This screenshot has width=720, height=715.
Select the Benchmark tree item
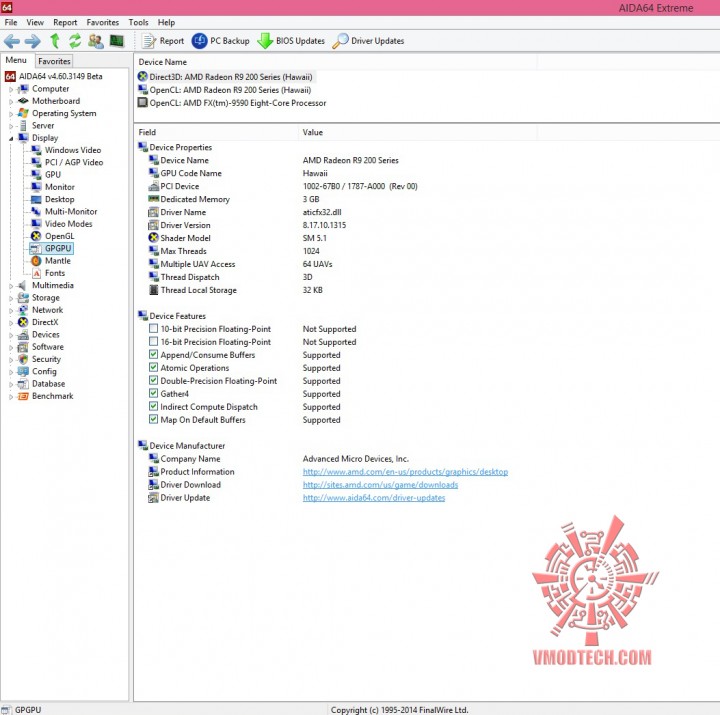point(52,396)
